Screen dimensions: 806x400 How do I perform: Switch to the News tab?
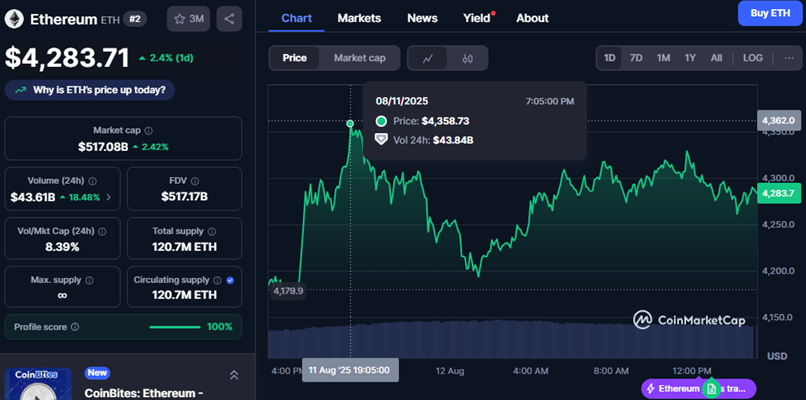[423, 18]
